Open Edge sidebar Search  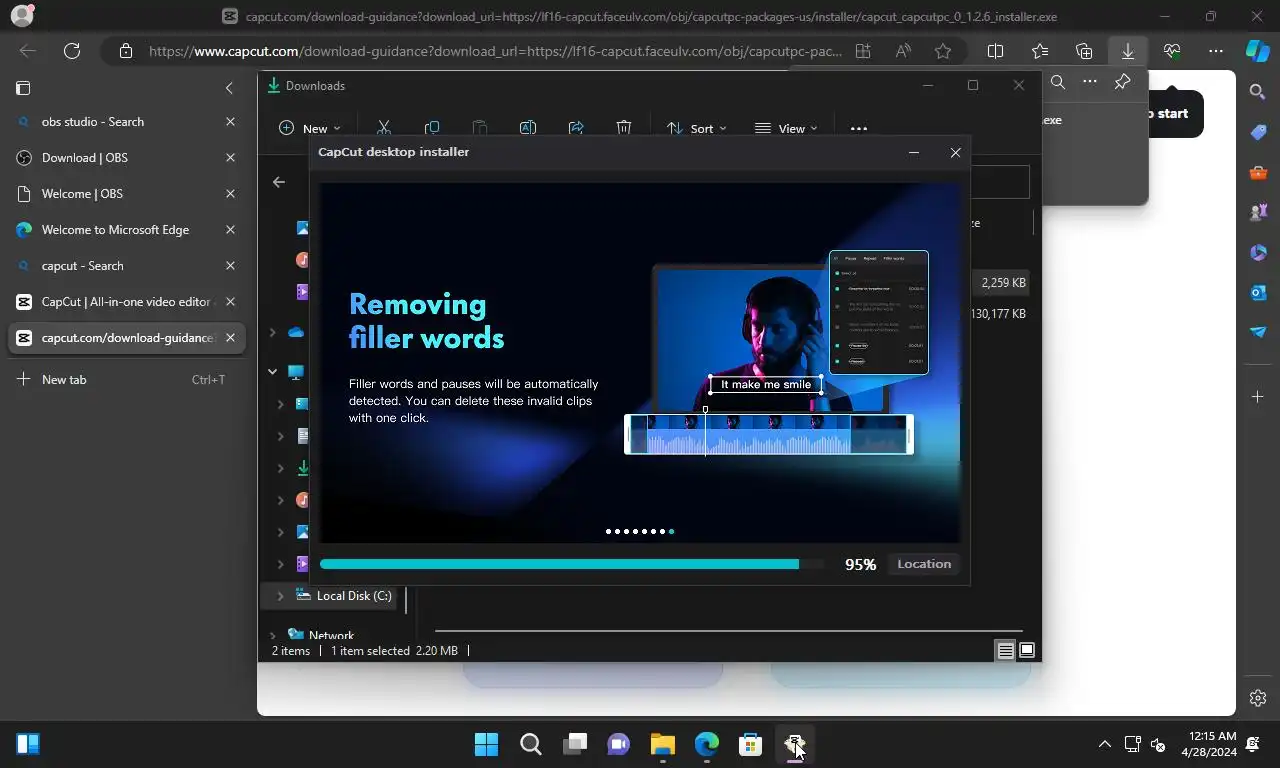[x=1258, y=92]
